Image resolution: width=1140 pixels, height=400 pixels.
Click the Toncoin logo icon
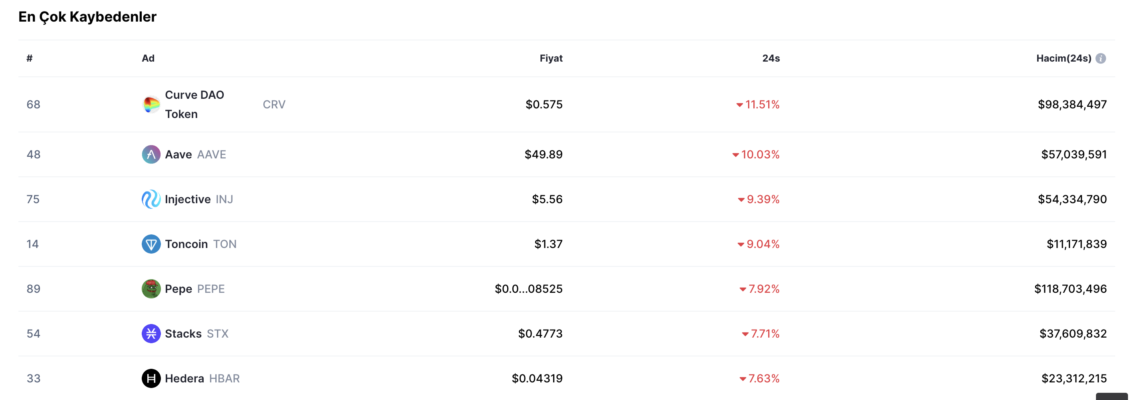[x=151, y=244]
